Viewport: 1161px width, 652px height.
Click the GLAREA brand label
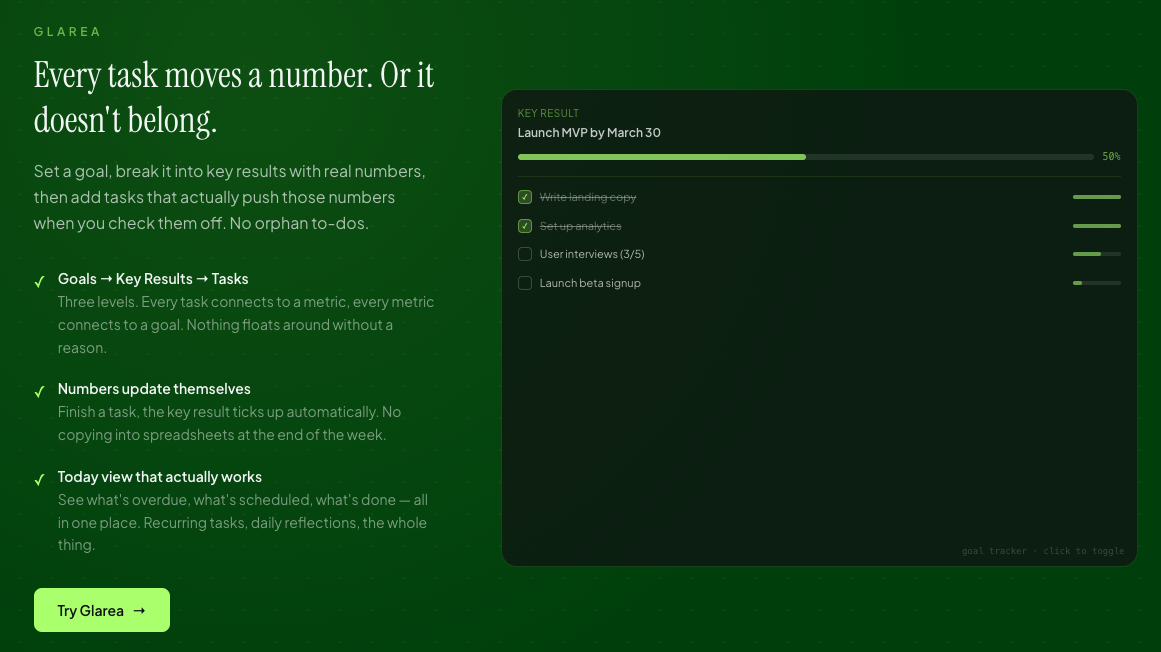point(67,32)
